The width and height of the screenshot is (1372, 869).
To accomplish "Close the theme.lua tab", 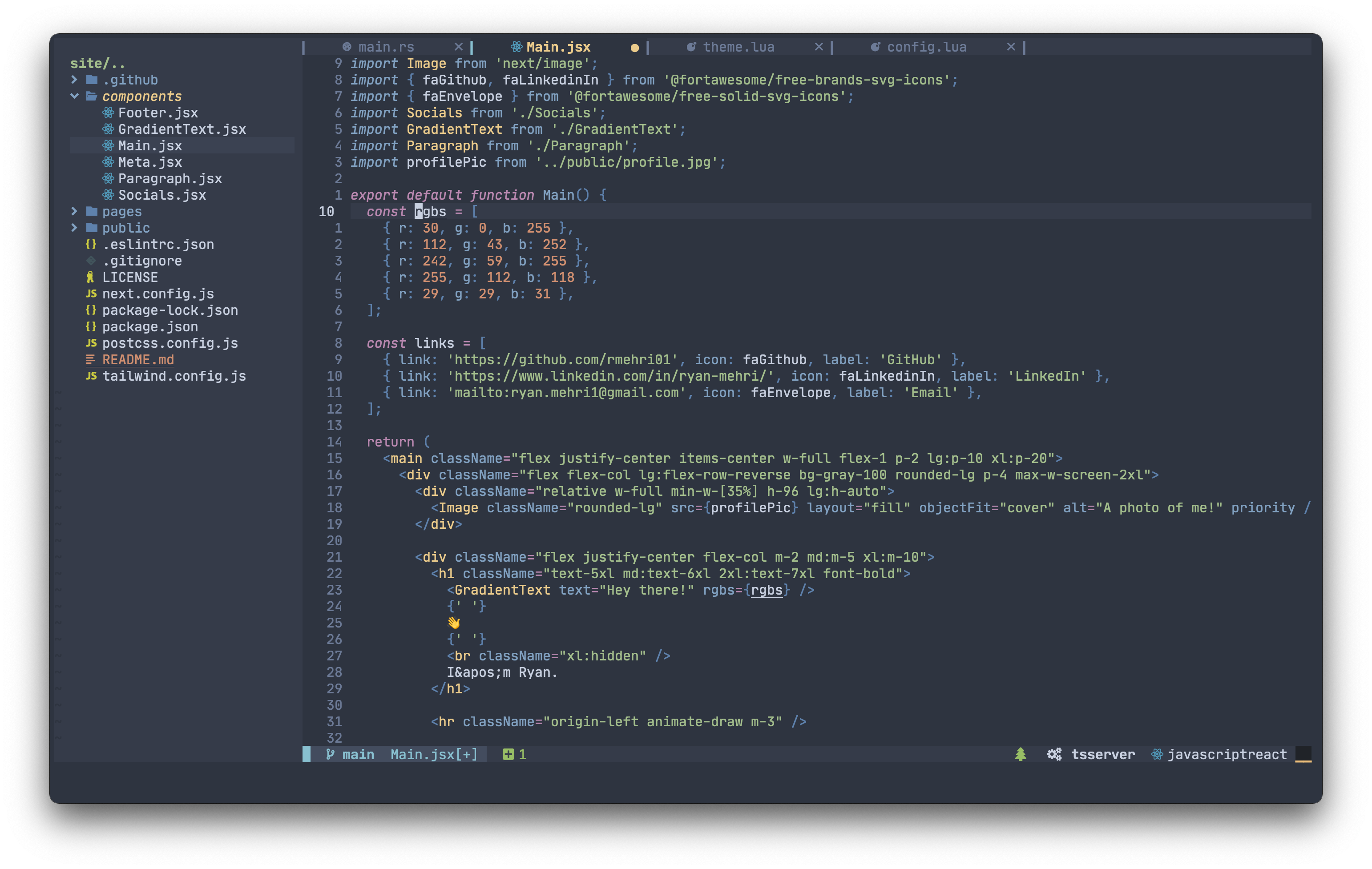I will pos(819,47).
